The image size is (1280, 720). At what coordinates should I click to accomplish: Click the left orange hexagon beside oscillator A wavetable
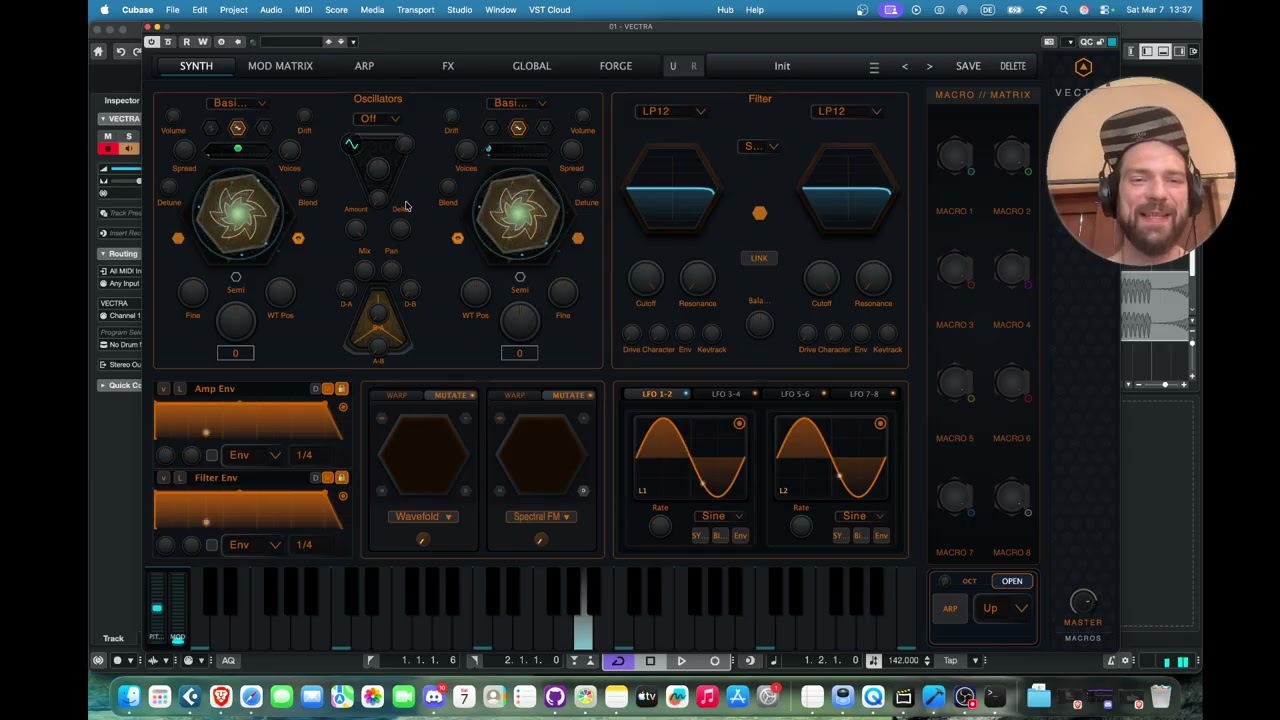[x=178, y=238]
